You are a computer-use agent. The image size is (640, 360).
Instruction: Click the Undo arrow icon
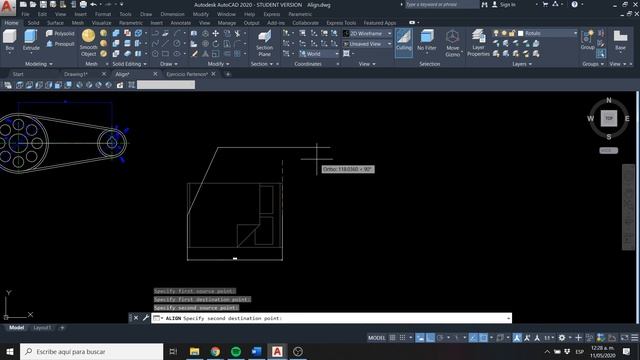pos(93,4)
